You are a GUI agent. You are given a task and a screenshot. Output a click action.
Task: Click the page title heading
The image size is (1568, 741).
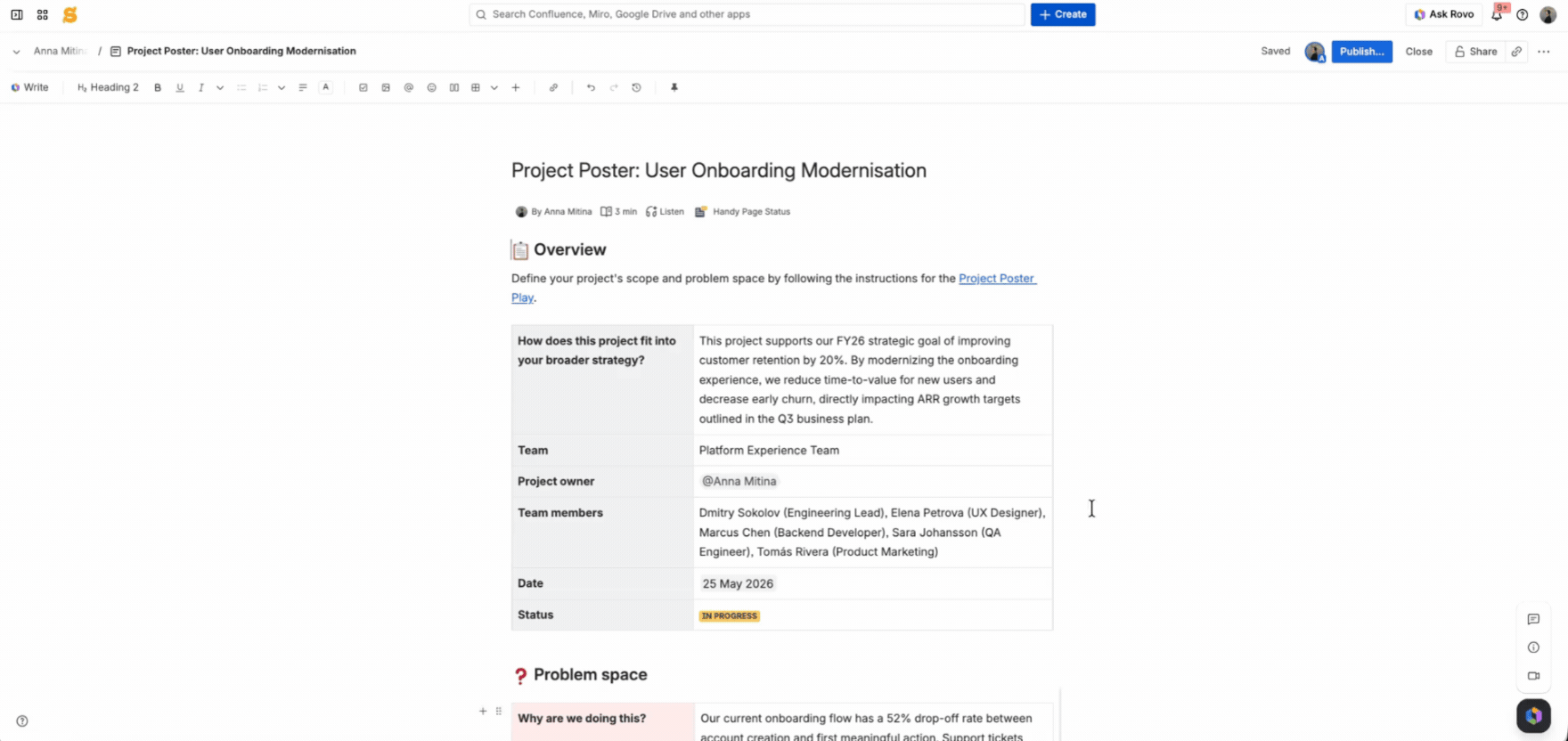(x=719, y=170)
